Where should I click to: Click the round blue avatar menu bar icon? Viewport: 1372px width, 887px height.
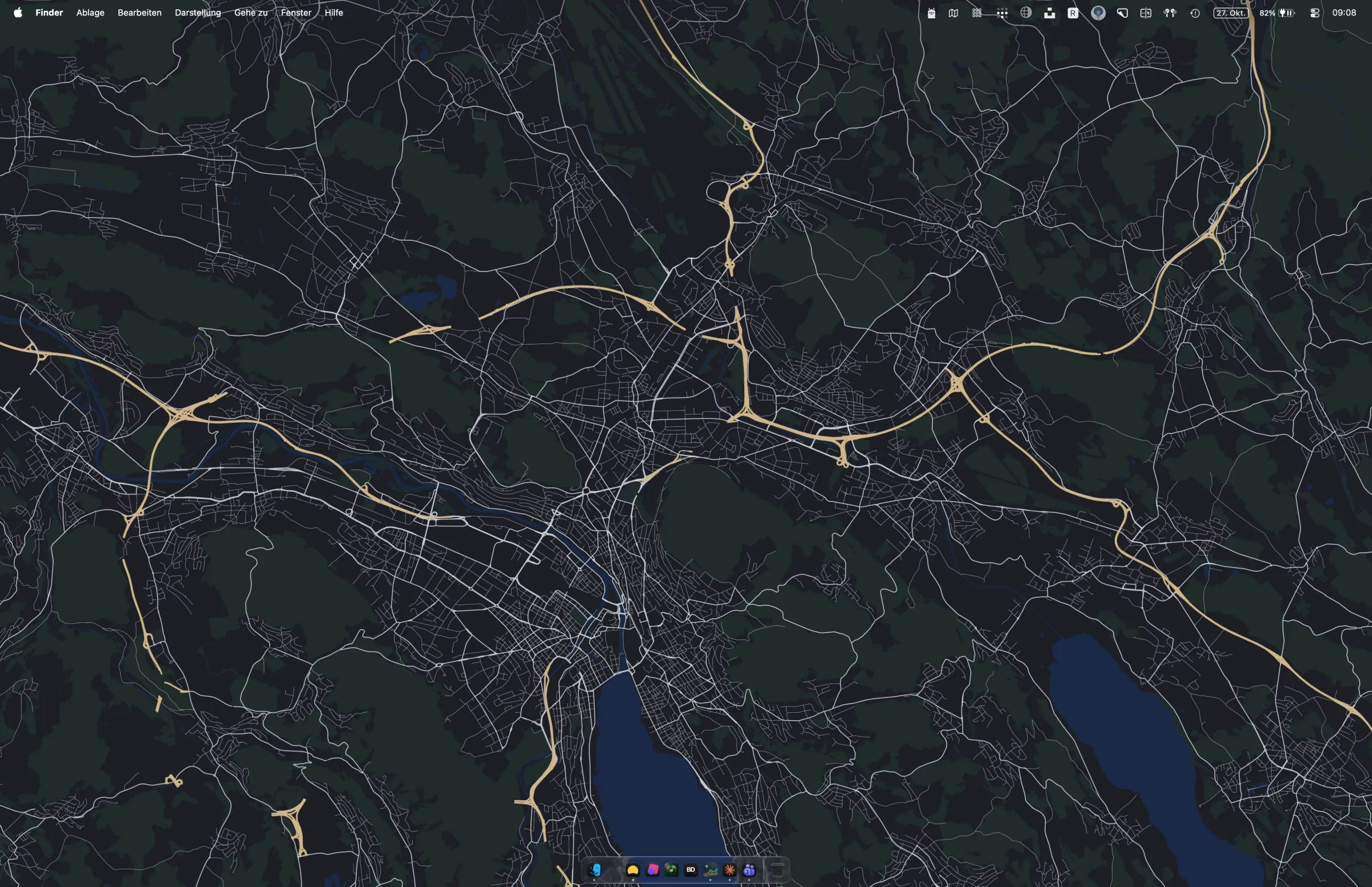pos(1098,13)
